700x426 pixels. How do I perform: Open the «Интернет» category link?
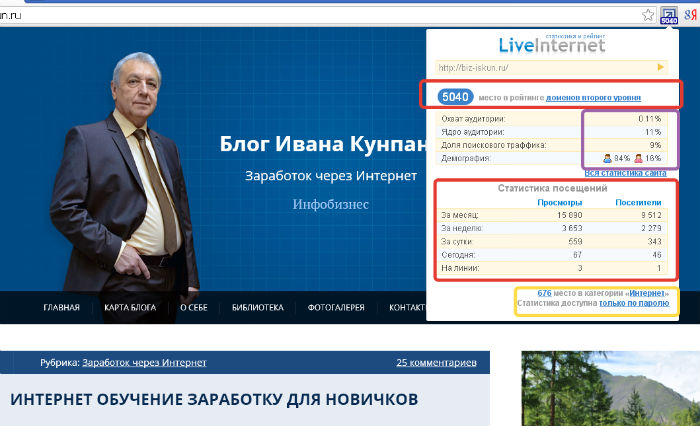tap(647, 293)
